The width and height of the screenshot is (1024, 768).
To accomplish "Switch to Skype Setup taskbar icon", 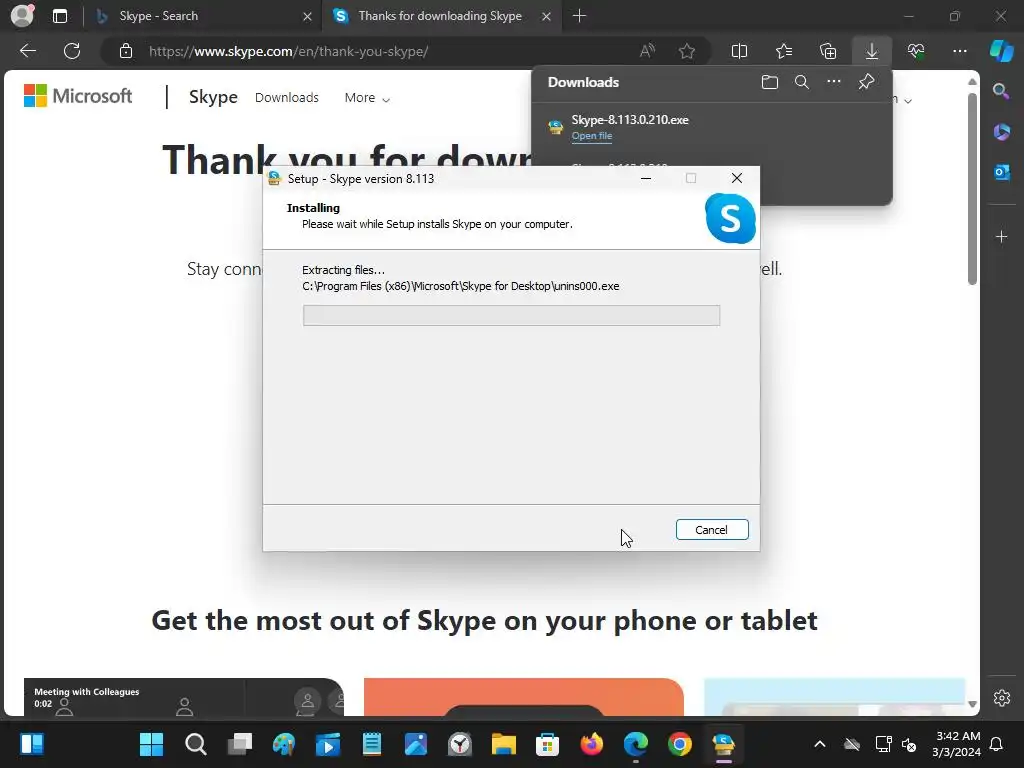I will pos(724,744).
